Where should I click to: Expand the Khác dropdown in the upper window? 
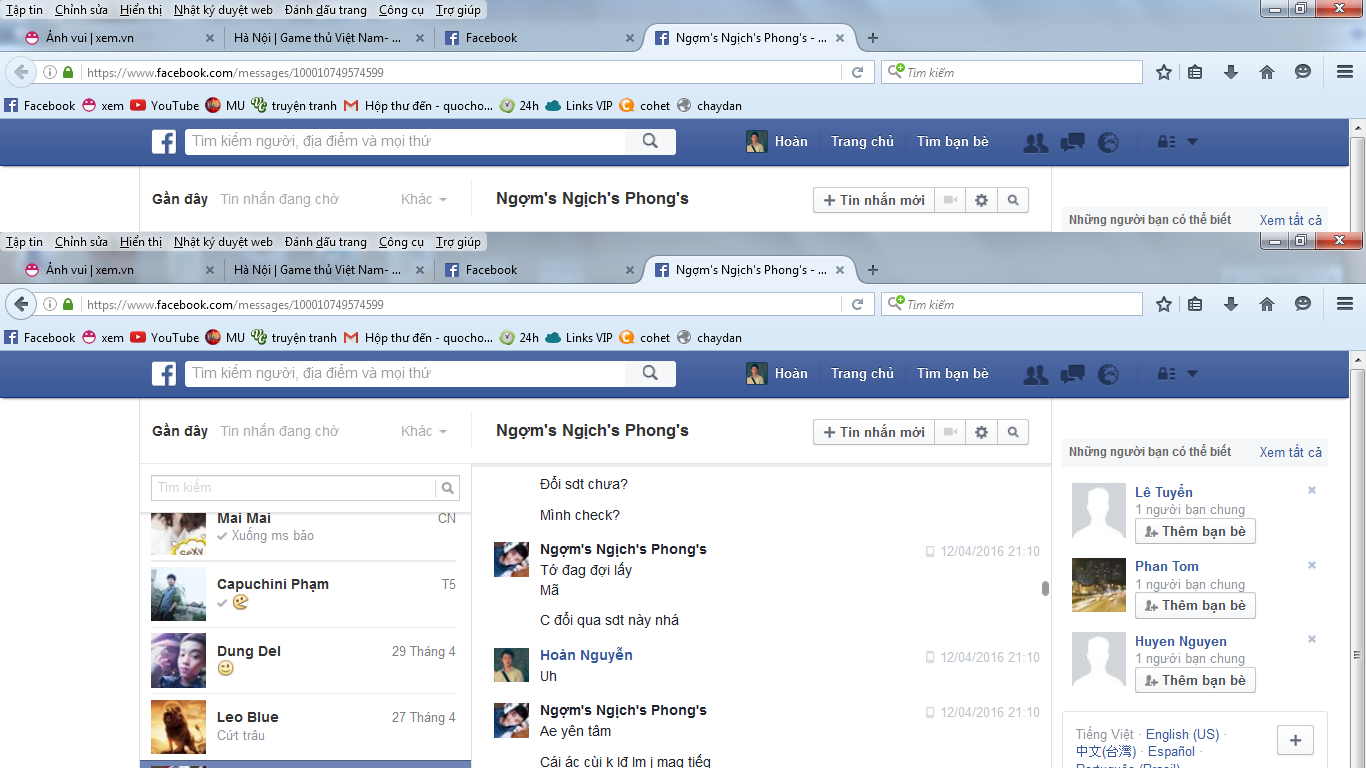tap(424, 199)
